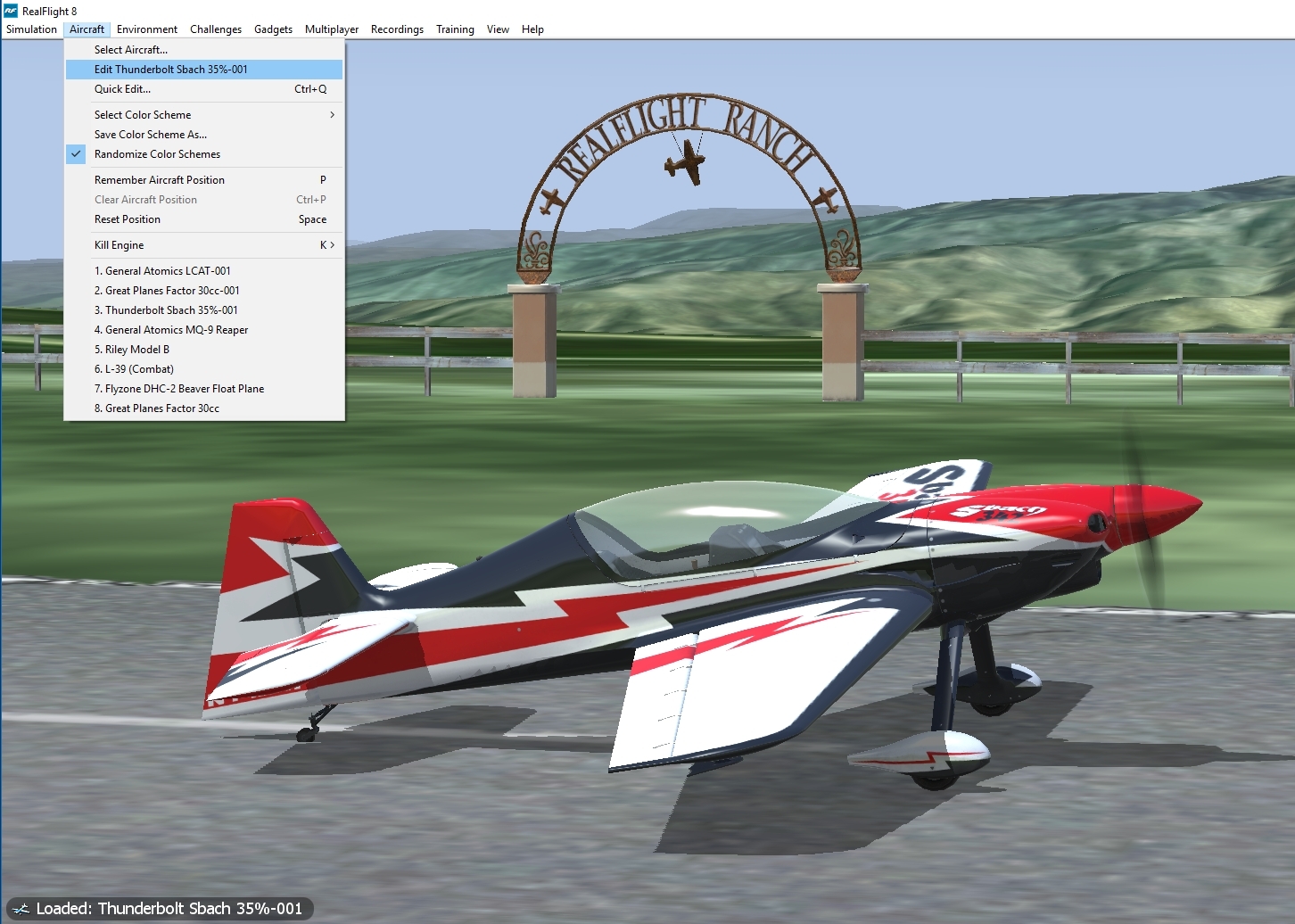Open the Recordings menu

pyautogui.click(x=397, y=29)
